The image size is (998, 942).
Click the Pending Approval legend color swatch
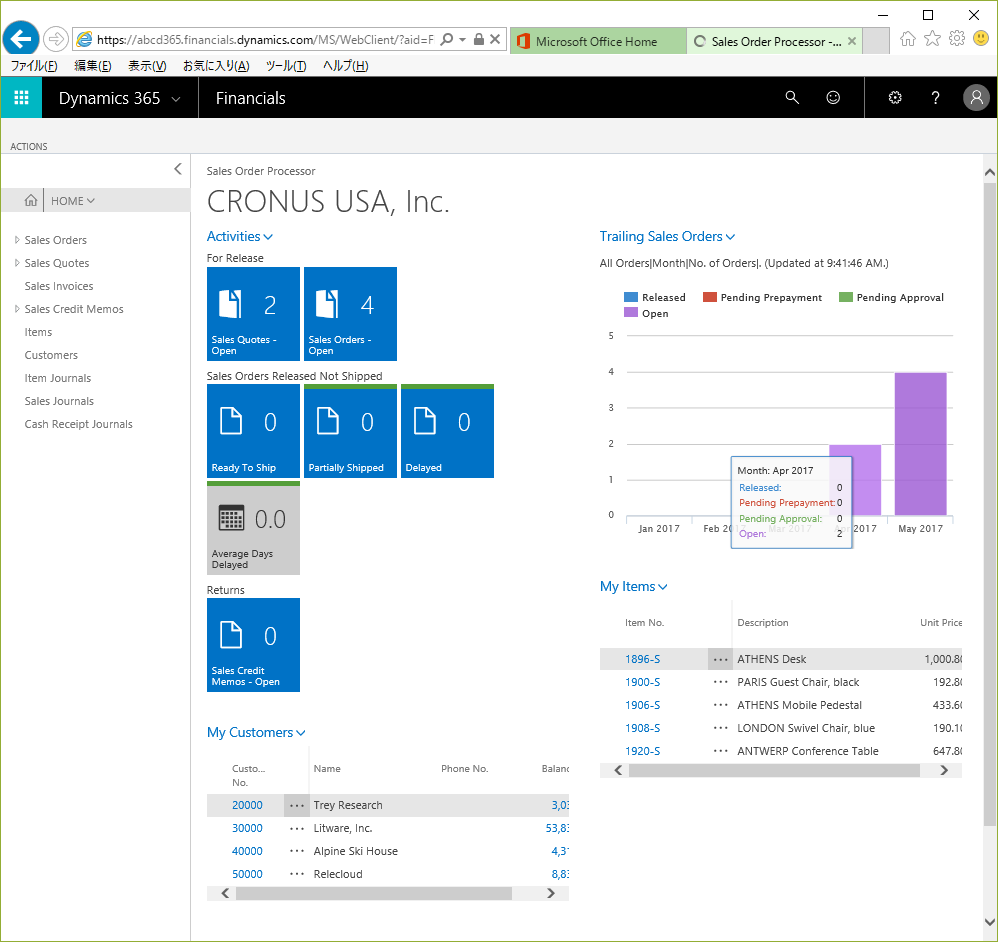tap(846, 297)
